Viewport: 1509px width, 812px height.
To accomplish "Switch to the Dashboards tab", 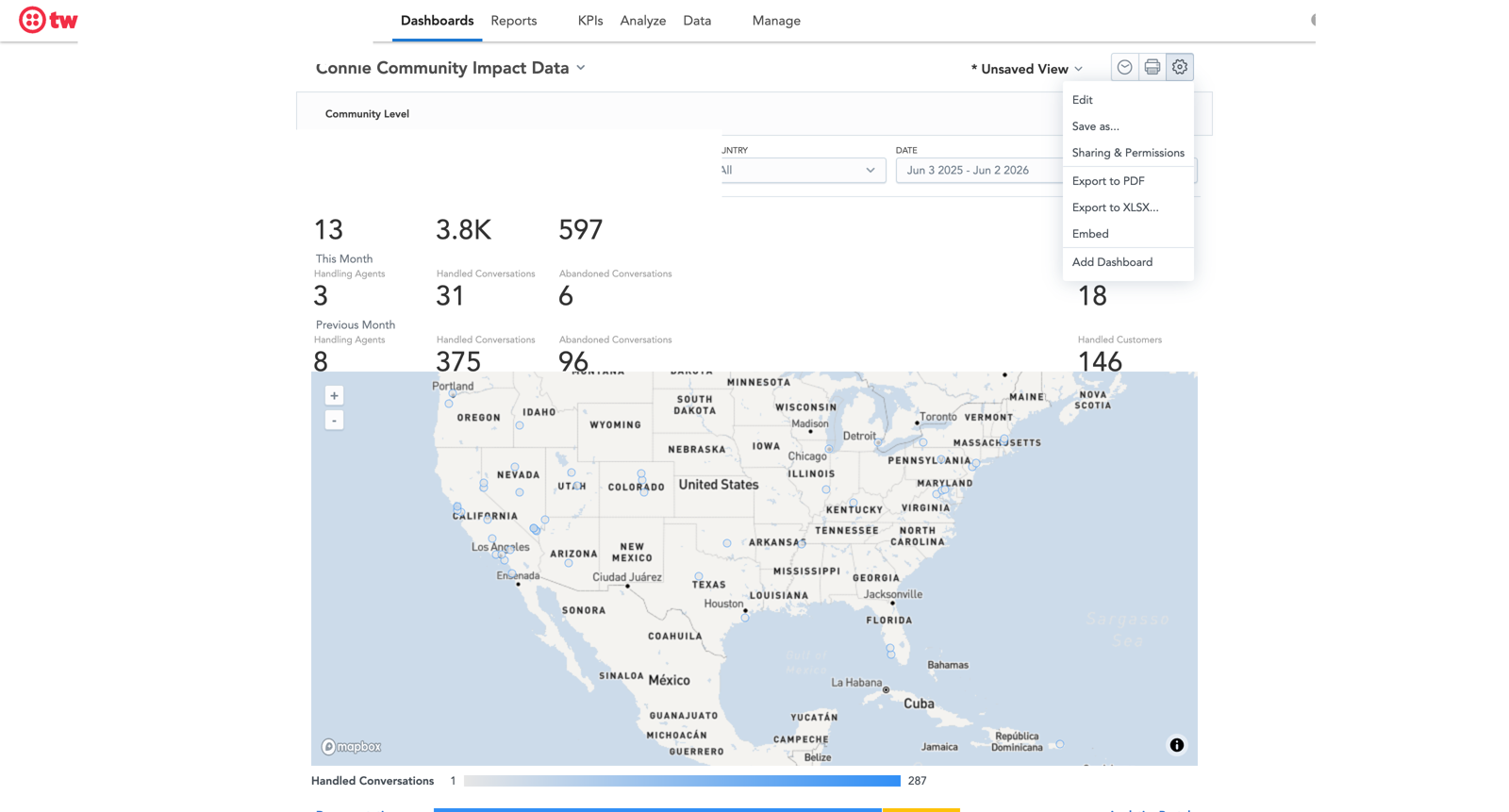I will pyautogui.click(x=437, y=21).
